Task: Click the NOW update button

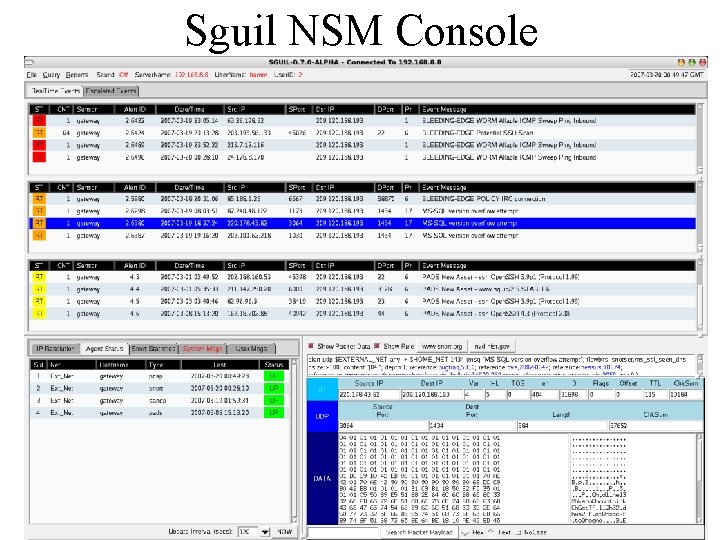Action: pyautogui.click(x=284, y=532)
